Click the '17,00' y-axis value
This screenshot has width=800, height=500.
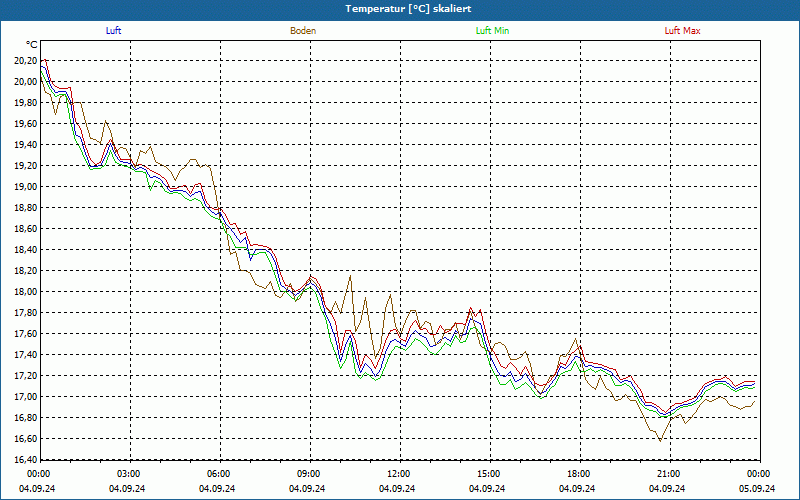point(26,397)
